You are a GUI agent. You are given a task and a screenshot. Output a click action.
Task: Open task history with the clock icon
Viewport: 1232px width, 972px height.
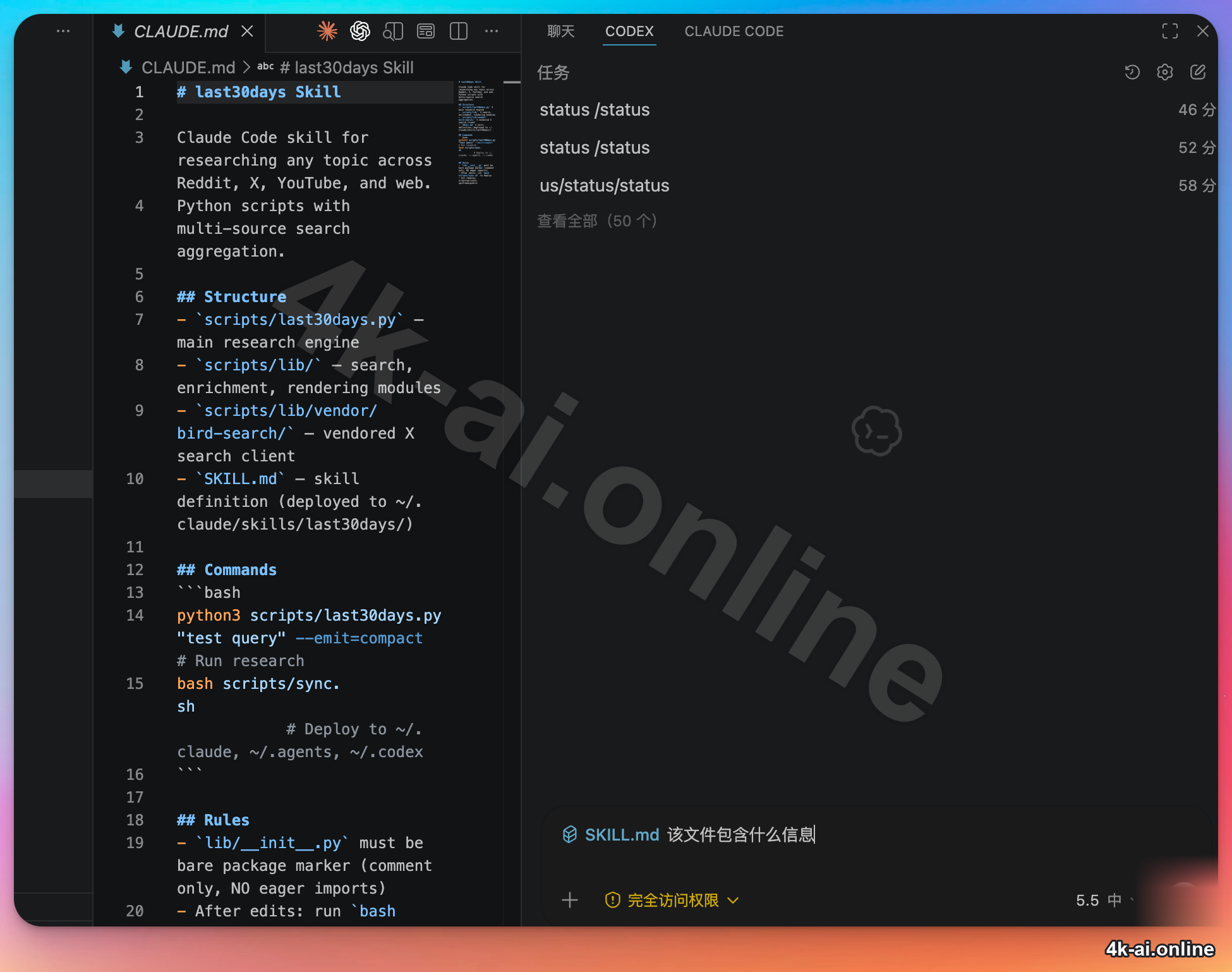click(1132, 72)
